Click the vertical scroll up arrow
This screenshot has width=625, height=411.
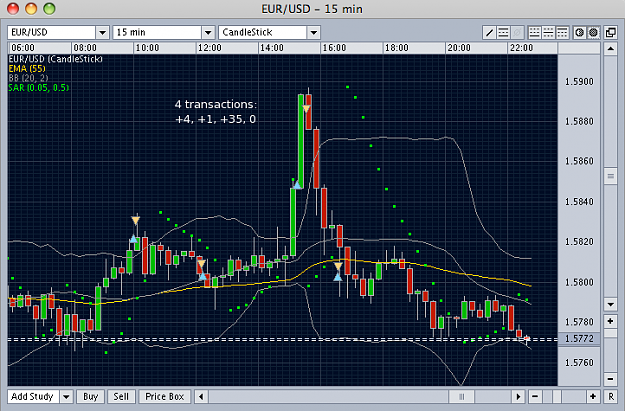[610, 49]
